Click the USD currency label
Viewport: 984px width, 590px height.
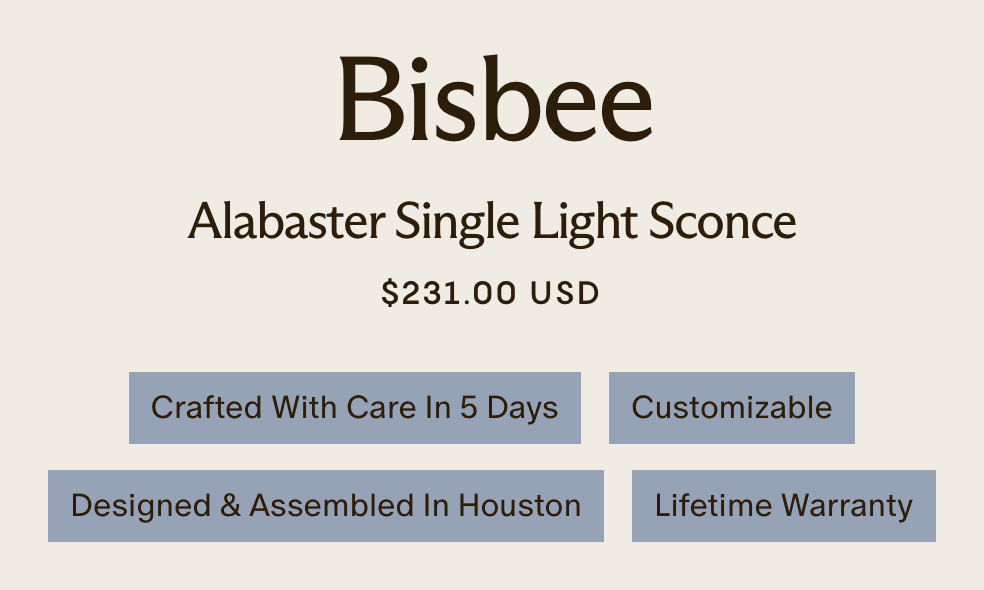565,293
